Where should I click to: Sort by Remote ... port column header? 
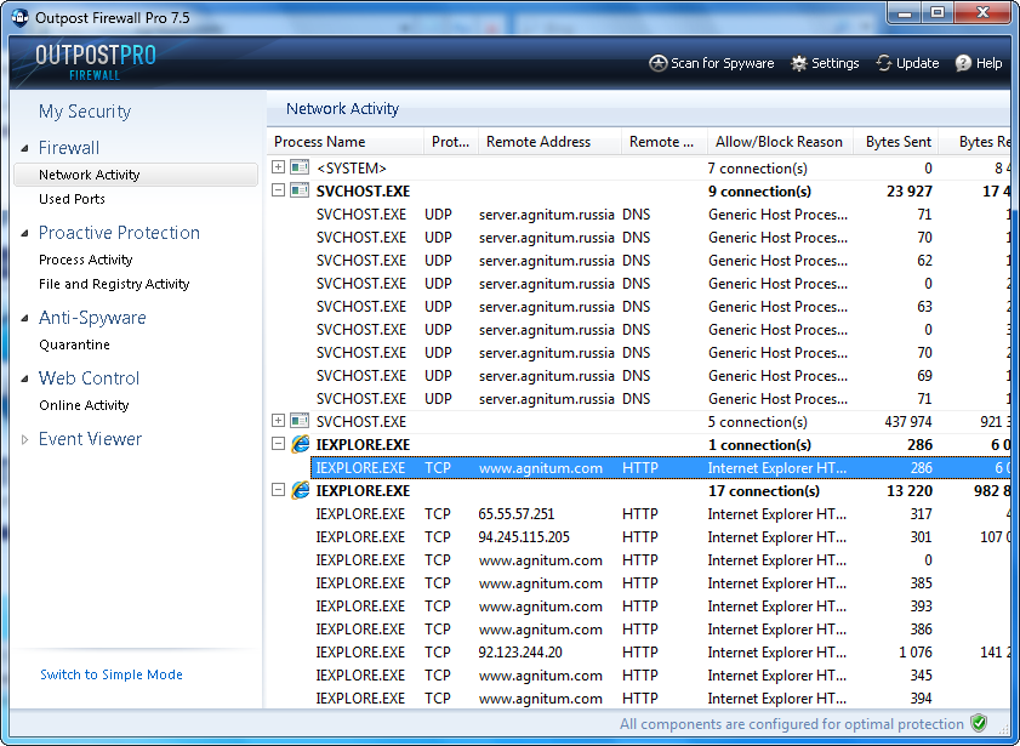tap(664, 142)
